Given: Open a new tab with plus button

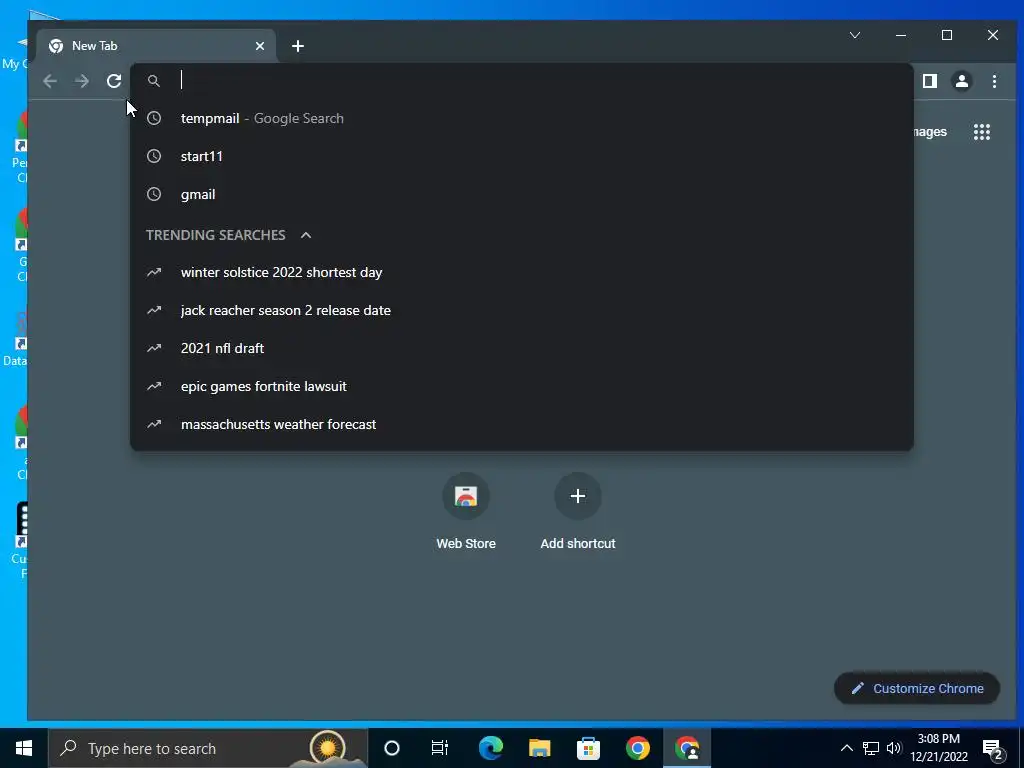Looking at the screenshot, I should click(x=298, y=46).
